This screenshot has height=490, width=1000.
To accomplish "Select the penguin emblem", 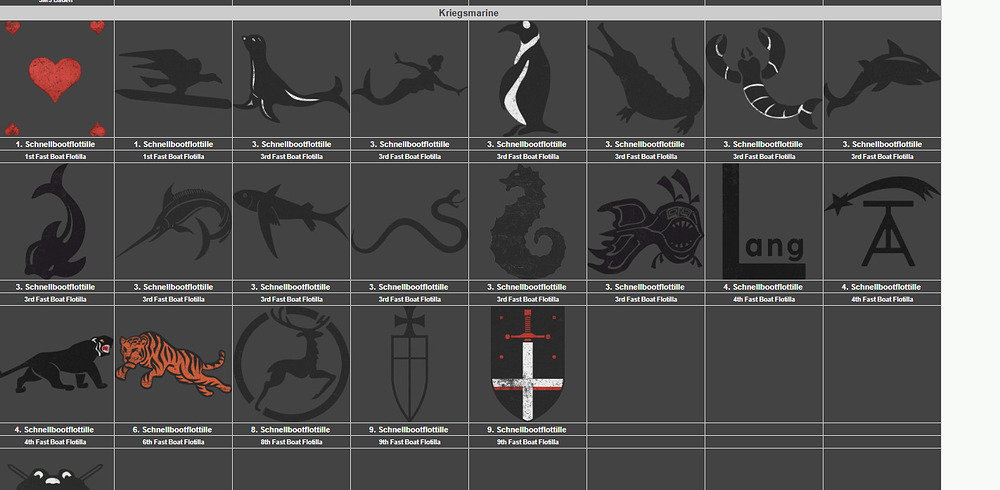I will click(x=527, y=78).
